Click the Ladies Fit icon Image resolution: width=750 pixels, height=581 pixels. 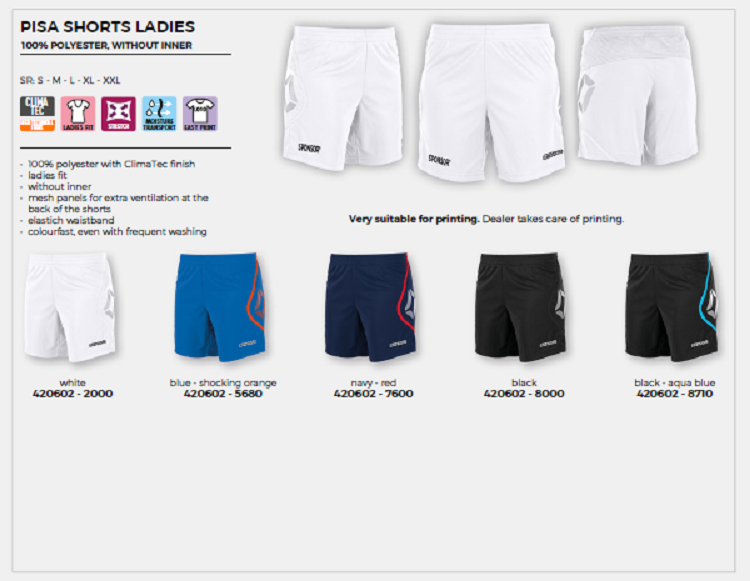[x=78, y=113]
